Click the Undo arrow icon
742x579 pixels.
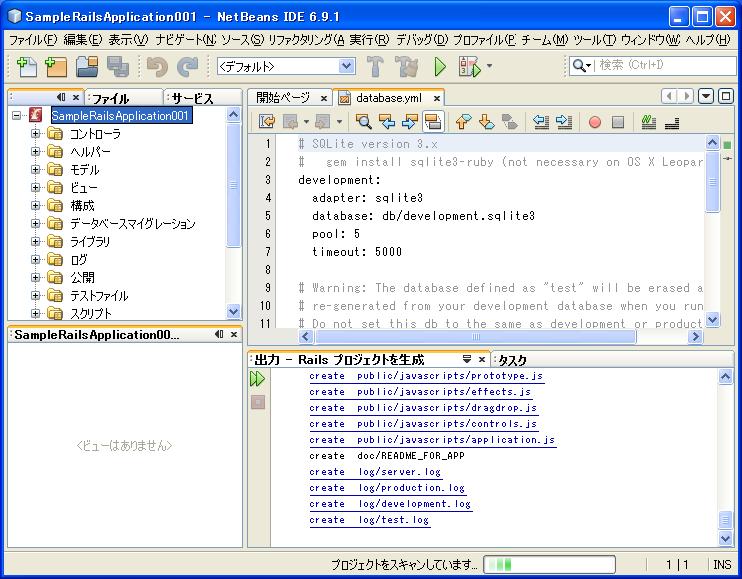[x=157, y=67]
